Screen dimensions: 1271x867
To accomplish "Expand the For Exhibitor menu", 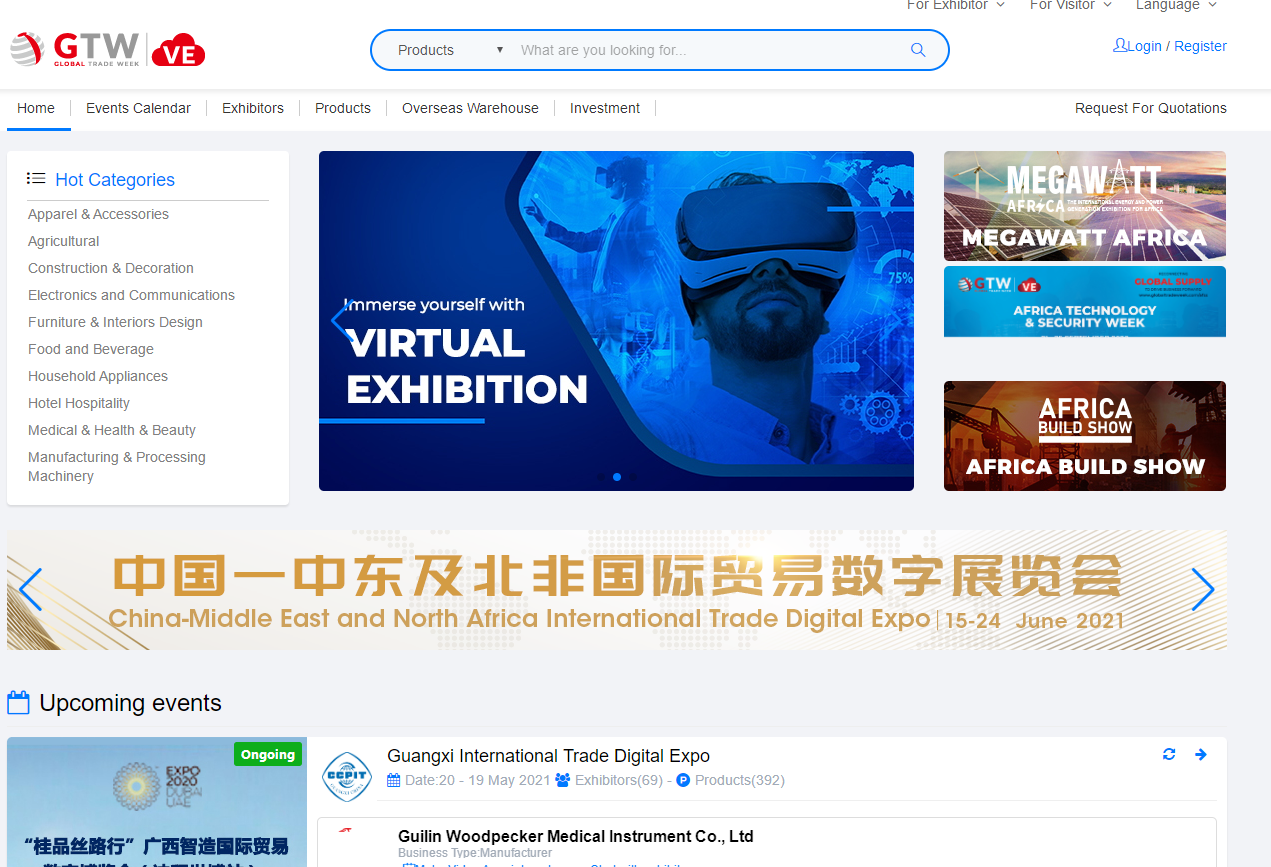I will 956,5.
